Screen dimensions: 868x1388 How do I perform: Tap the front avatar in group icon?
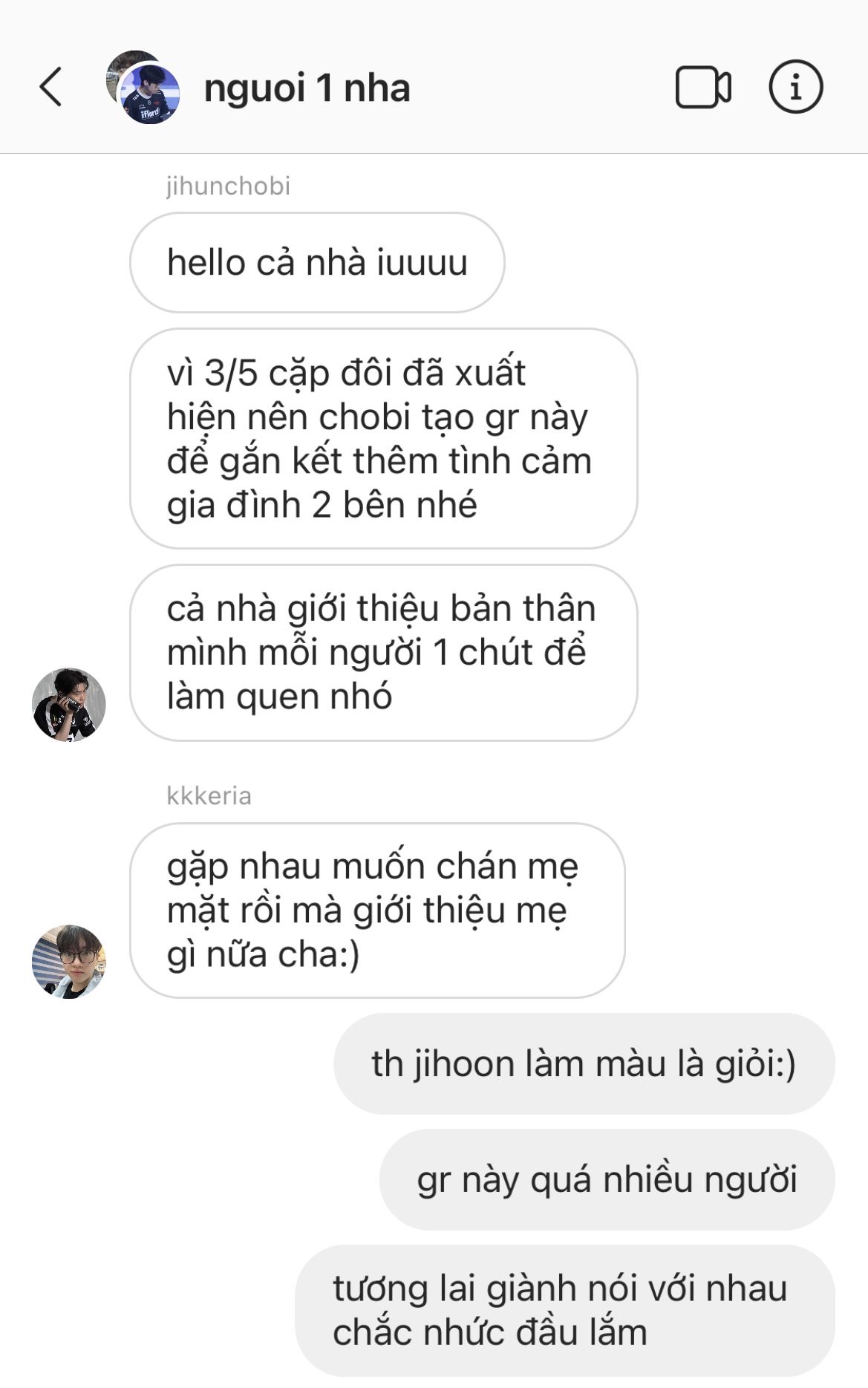pos(151,94)
